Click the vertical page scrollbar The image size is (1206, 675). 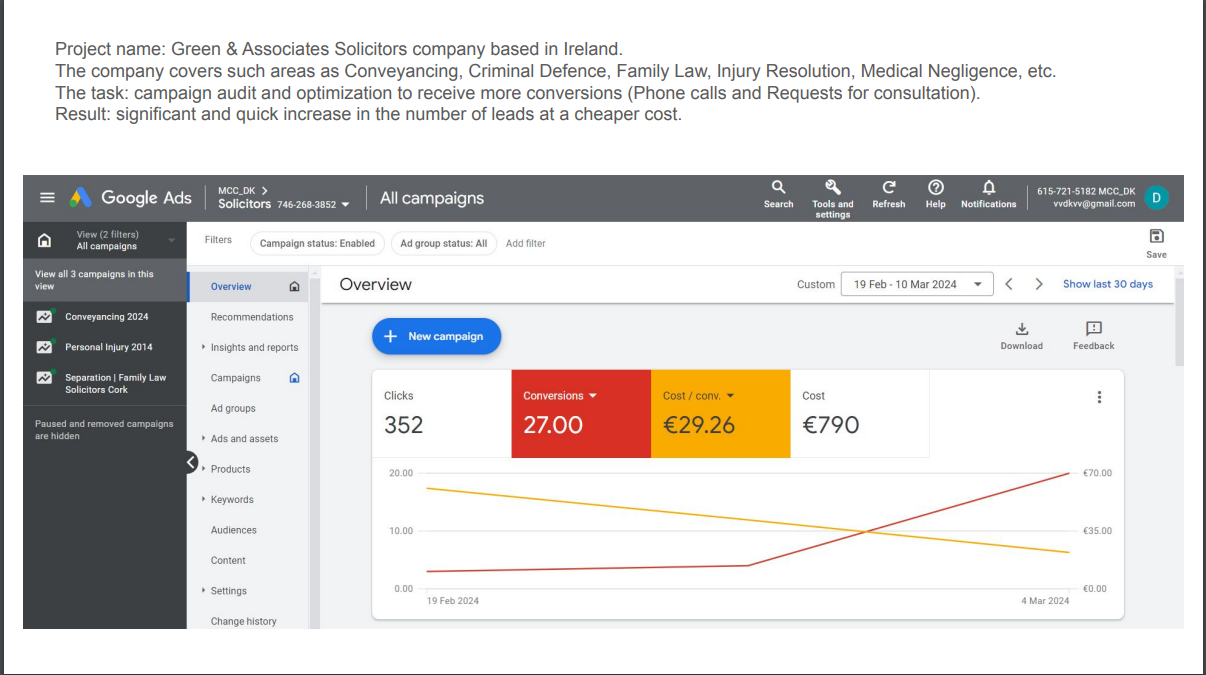(1178, 320)
